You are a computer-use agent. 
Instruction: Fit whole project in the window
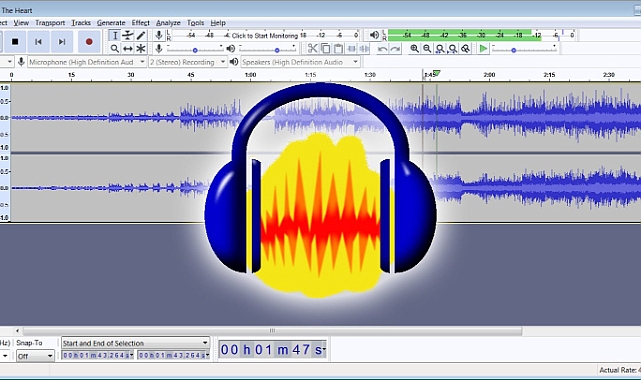tap(453, 49)
